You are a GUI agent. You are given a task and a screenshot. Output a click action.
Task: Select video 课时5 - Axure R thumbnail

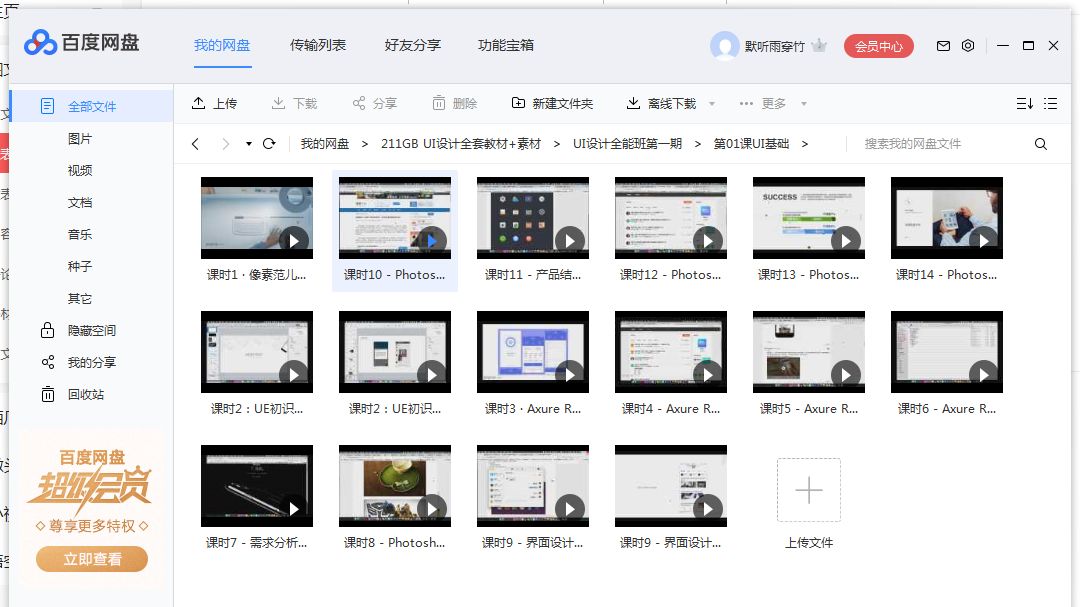point(809,352)
